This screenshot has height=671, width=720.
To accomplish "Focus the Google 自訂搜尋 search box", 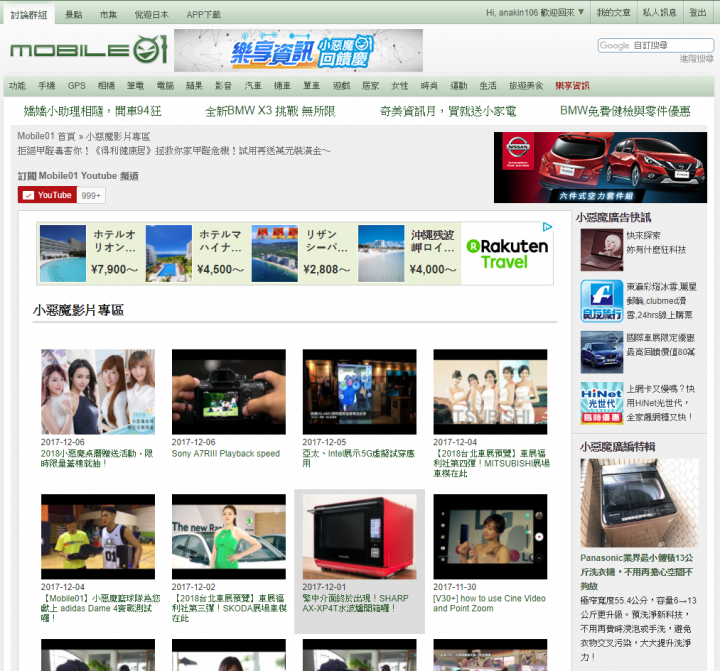I will [x=655, y=45].
